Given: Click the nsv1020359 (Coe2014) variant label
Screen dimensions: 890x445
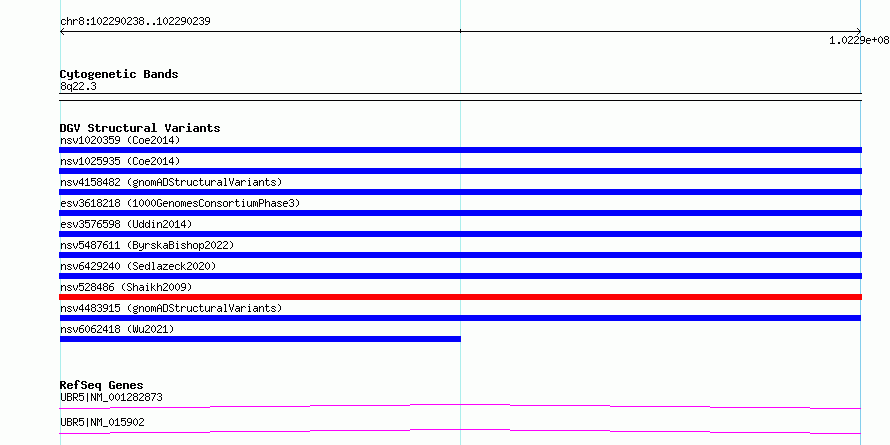Looking at the screenshot, I should tap(120, 140).
